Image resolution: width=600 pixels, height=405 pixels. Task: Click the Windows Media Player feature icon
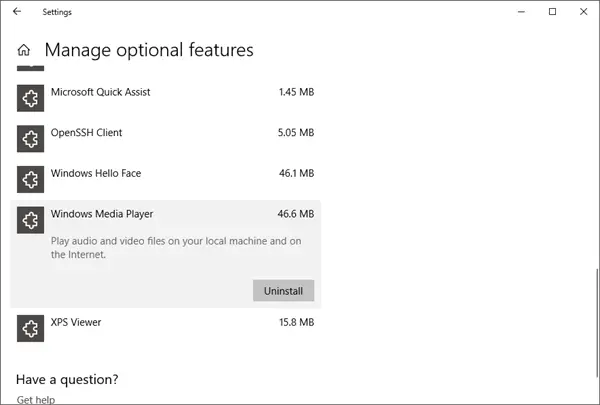point(31,220)
